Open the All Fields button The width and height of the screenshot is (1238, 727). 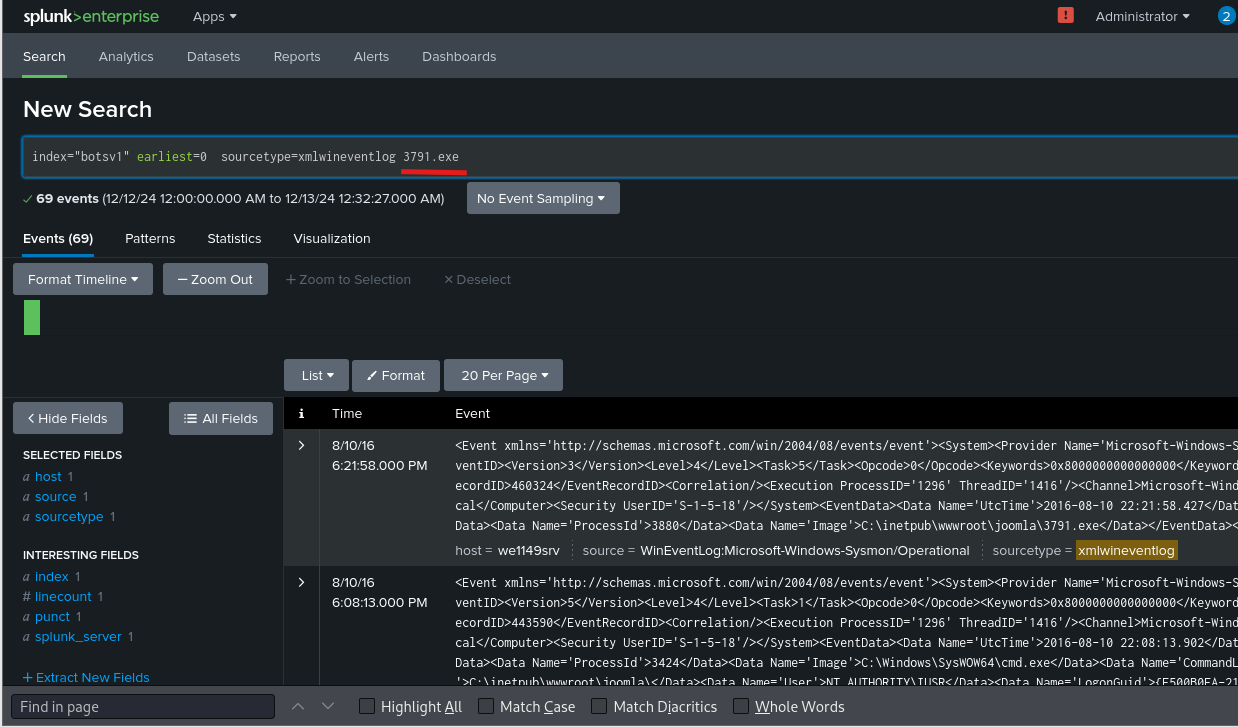221,418
